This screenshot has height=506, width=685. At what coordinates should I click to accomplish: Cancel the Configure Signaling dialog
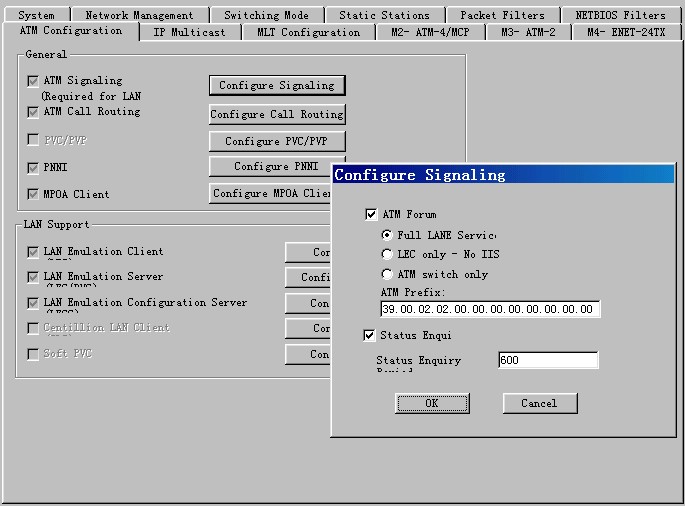point(539,403)
